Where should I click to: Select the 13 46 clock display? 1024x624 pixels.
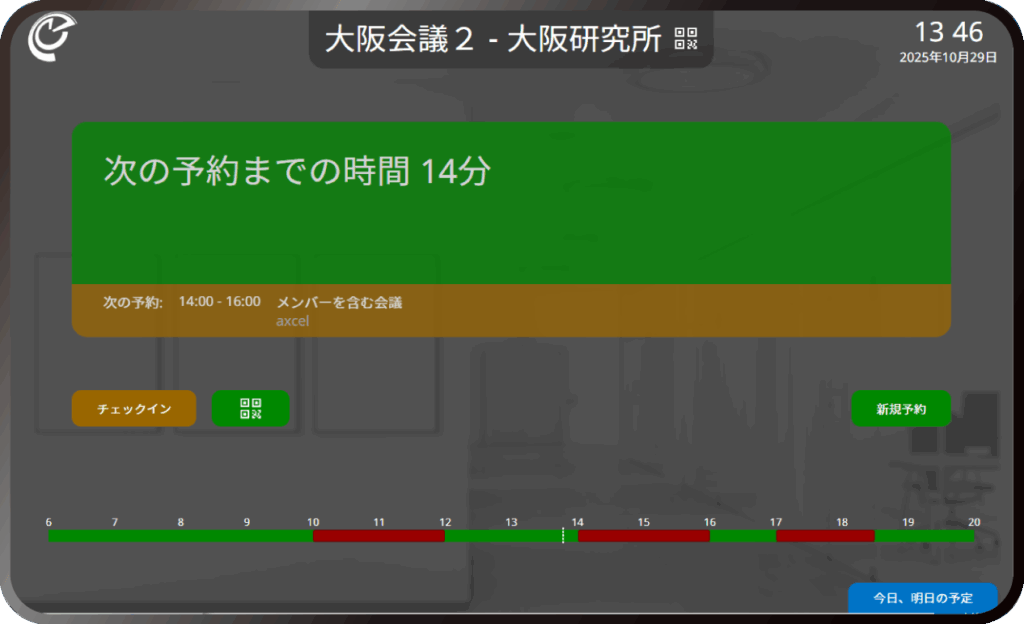coord(948,32)
